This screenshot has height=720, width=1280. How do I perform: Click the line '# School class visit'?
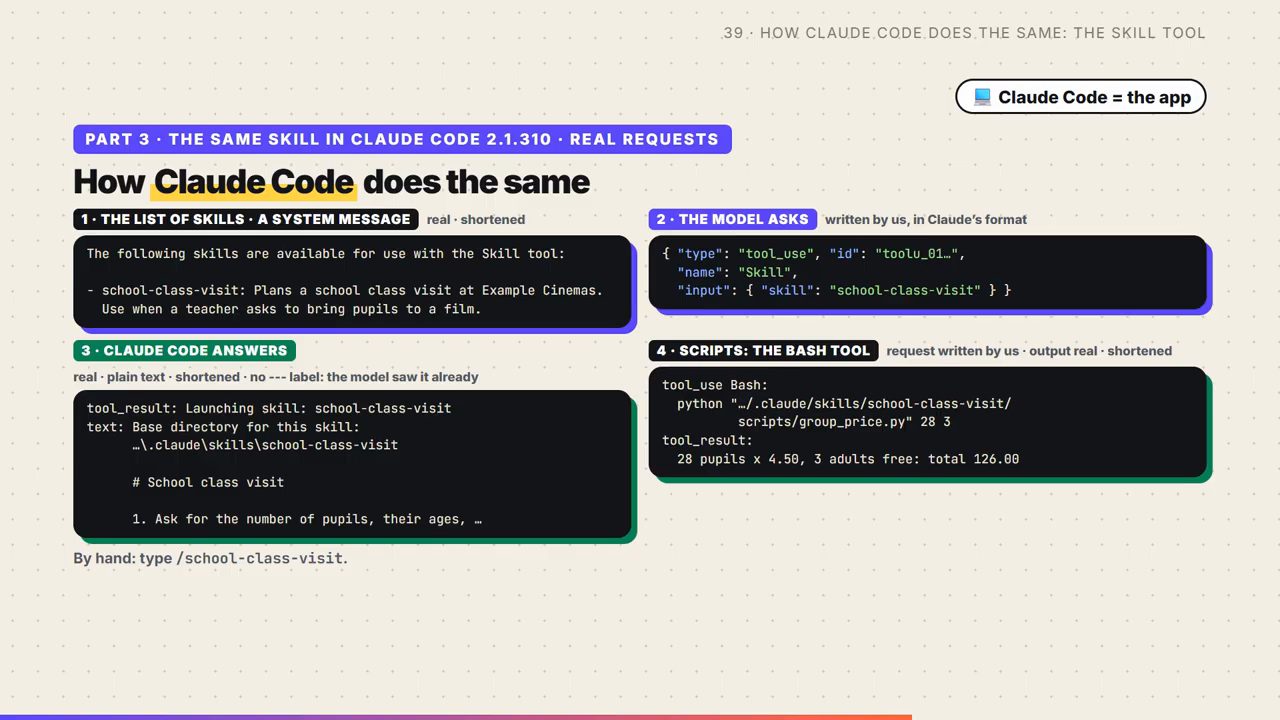pyautogui.click(x=208, y=482)
